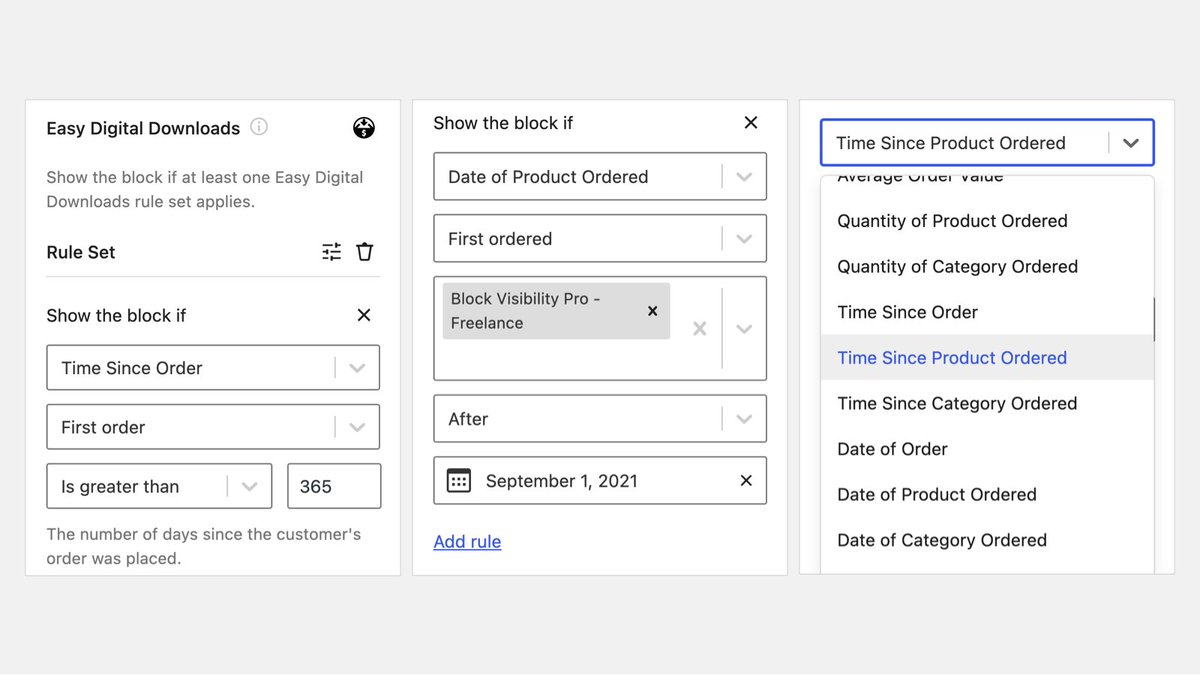Select Time Since Category Ordered option
1200x675 pixels.
tap(987, 404)
